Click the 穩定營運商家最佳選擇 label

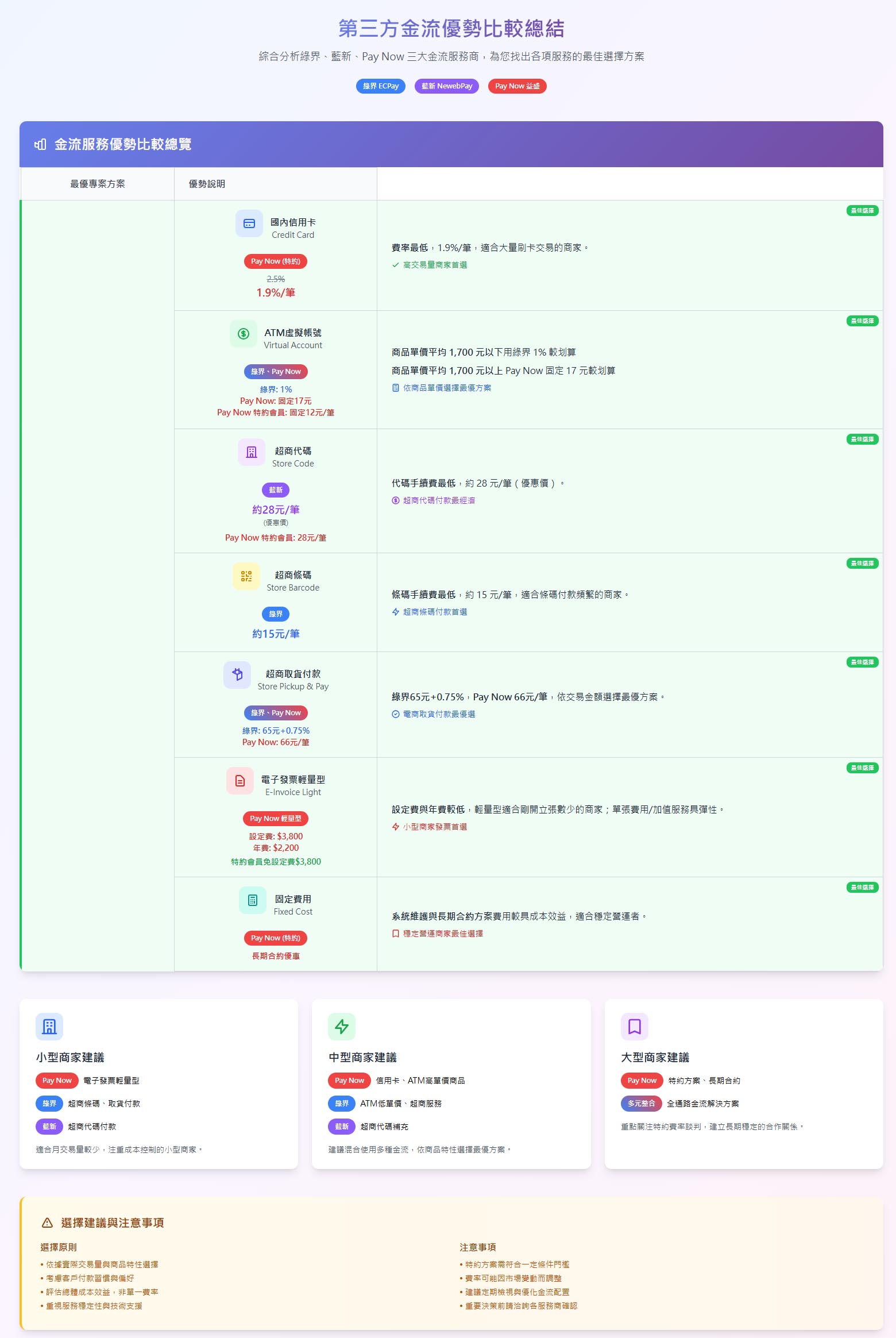(443, 934)
